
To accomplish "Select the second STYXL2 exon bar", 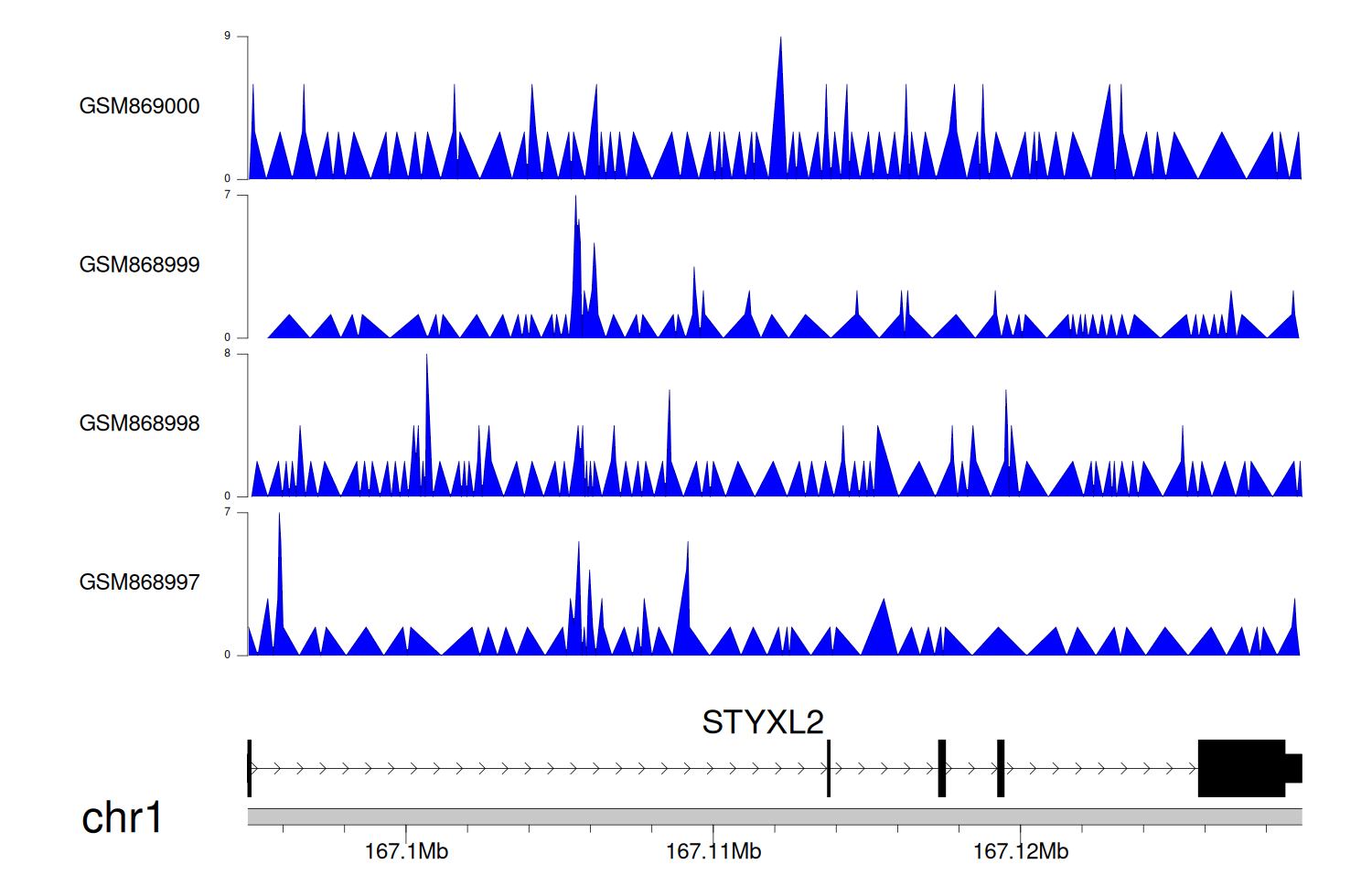I will [x=829, y=768].
